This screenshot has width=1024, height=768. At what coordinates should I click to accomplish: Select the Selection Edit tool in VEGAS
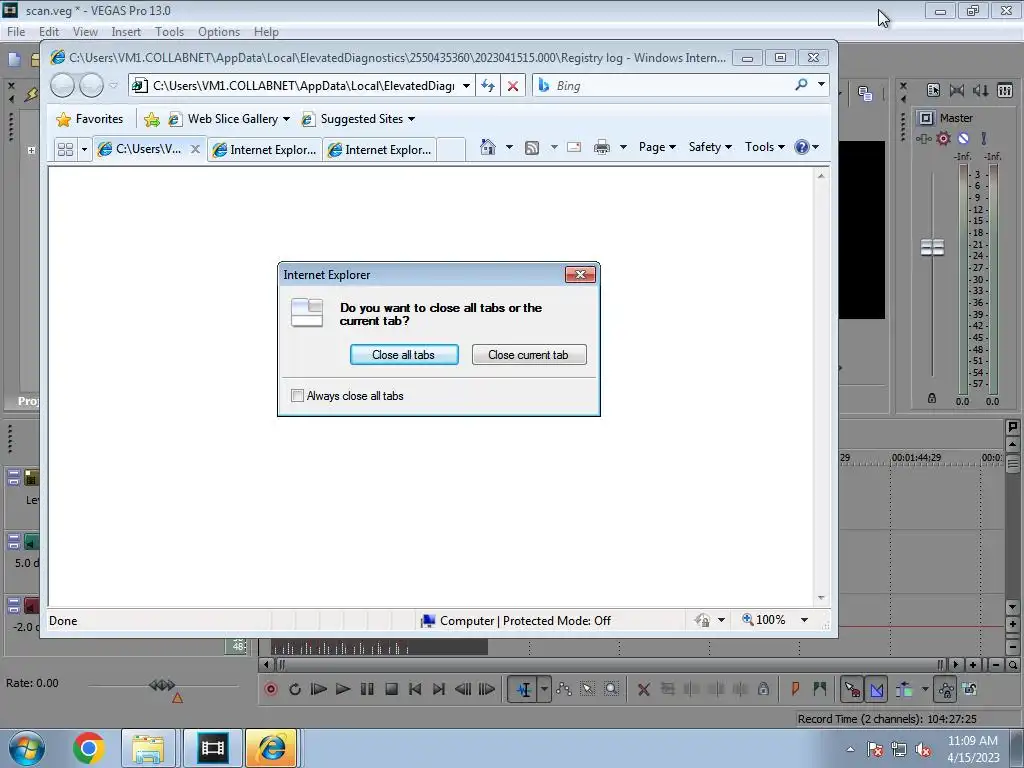coord(588,689)
